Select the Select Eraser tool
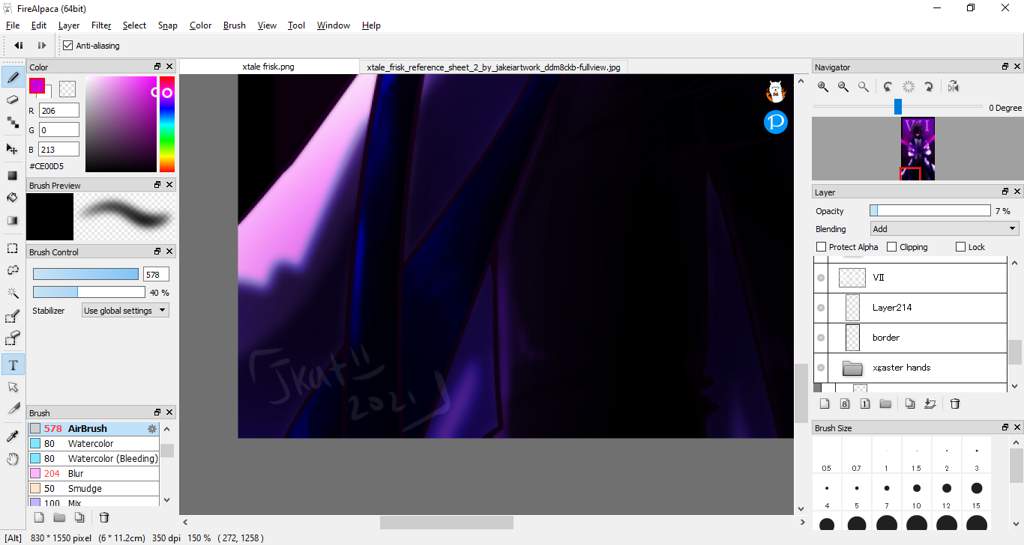The height and width of the screenshot is (545, 1024). [12, 339]
